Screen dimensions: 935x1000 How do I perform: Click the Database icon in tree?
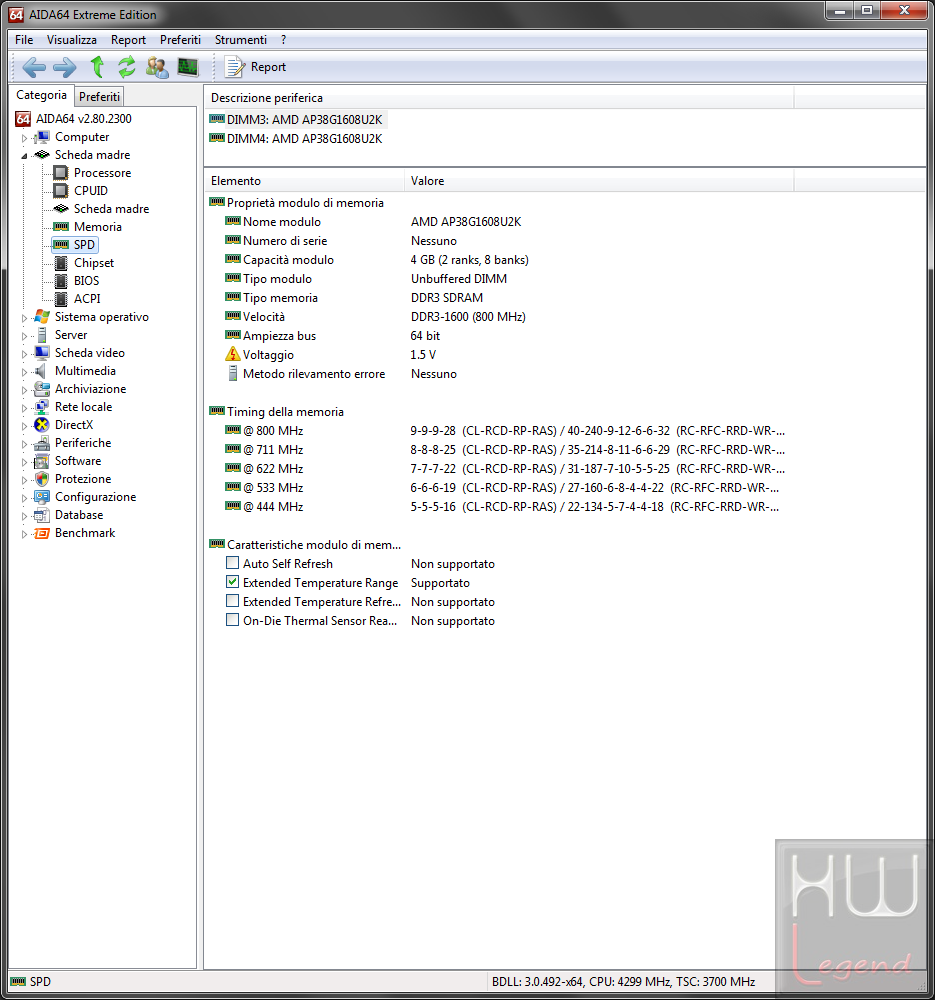coord(42,515)
